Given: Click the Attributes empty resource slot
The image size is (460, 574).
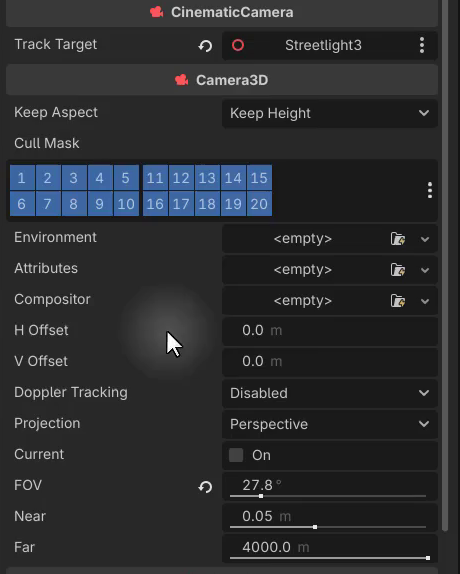Looking at the screenshot, I should click(303, 270).
